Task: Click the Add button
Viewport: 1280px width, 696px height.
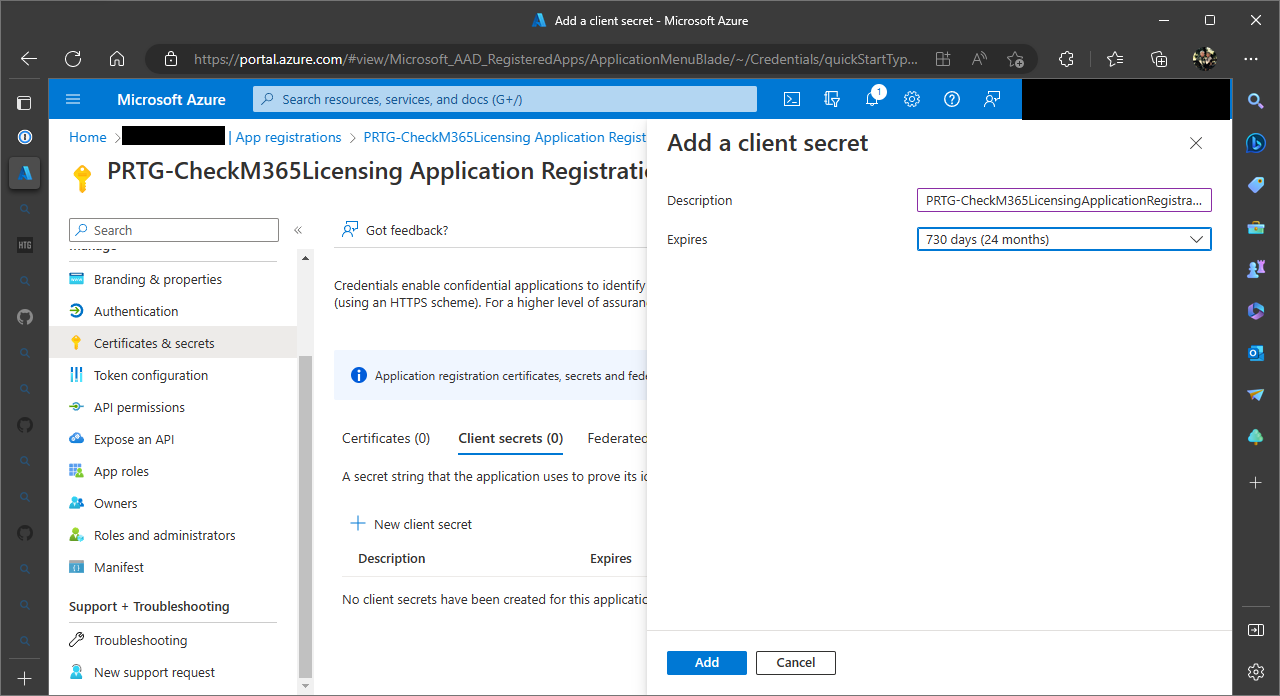Action: [706, 662]
